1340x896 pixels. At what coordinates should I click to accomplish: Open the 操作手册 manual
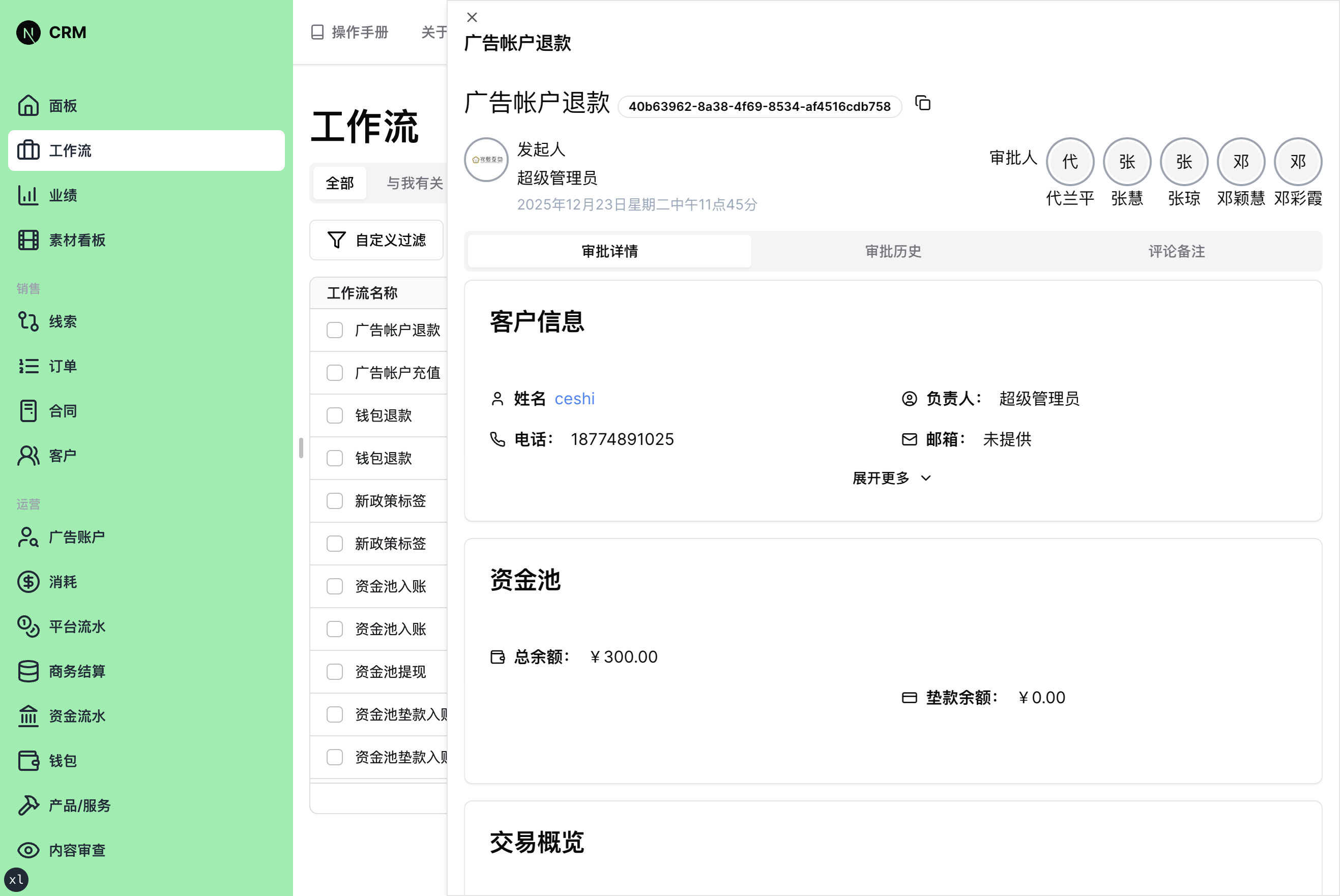[x=349, y=33]
